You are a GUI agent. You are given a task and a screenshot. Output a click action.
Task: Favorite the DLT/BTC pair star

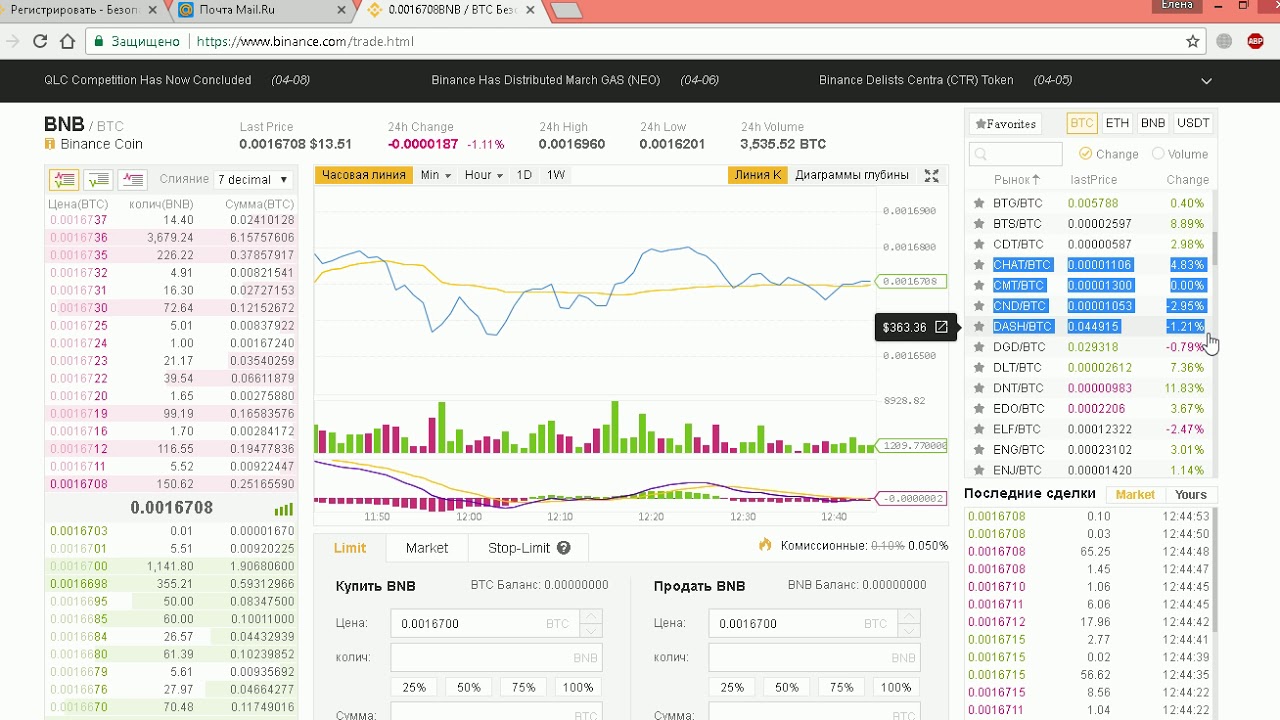[x=979, y=368]
